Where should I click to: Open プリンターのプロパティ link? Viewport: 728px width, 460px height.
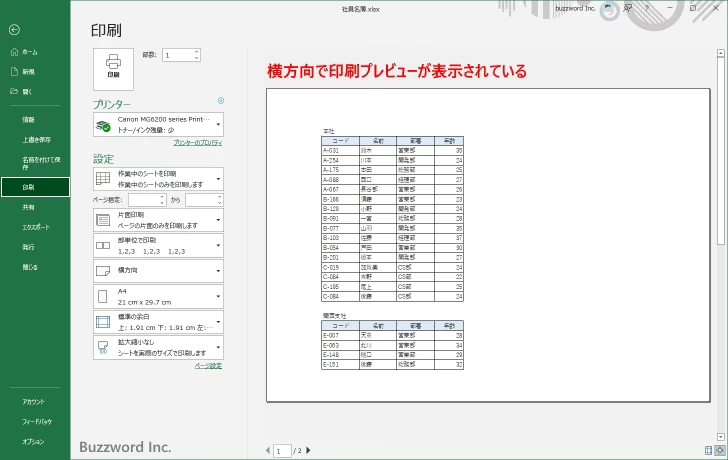tap(198, 143)
